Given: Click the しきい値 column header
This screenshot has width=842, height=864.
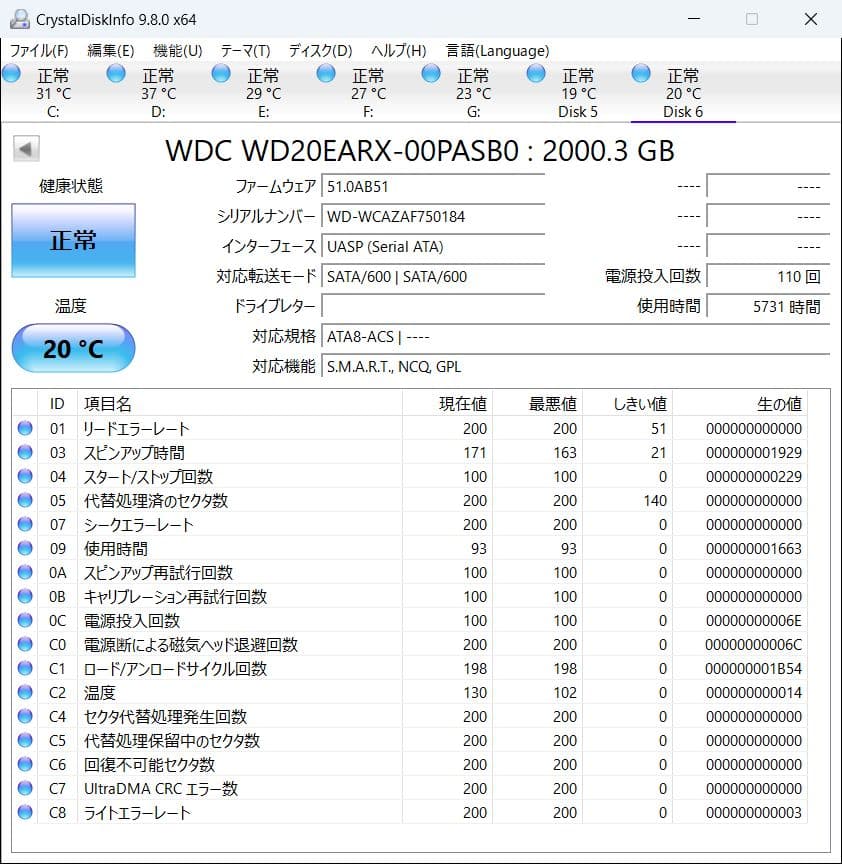Looking at the screenshot, I should click(627, 404).
